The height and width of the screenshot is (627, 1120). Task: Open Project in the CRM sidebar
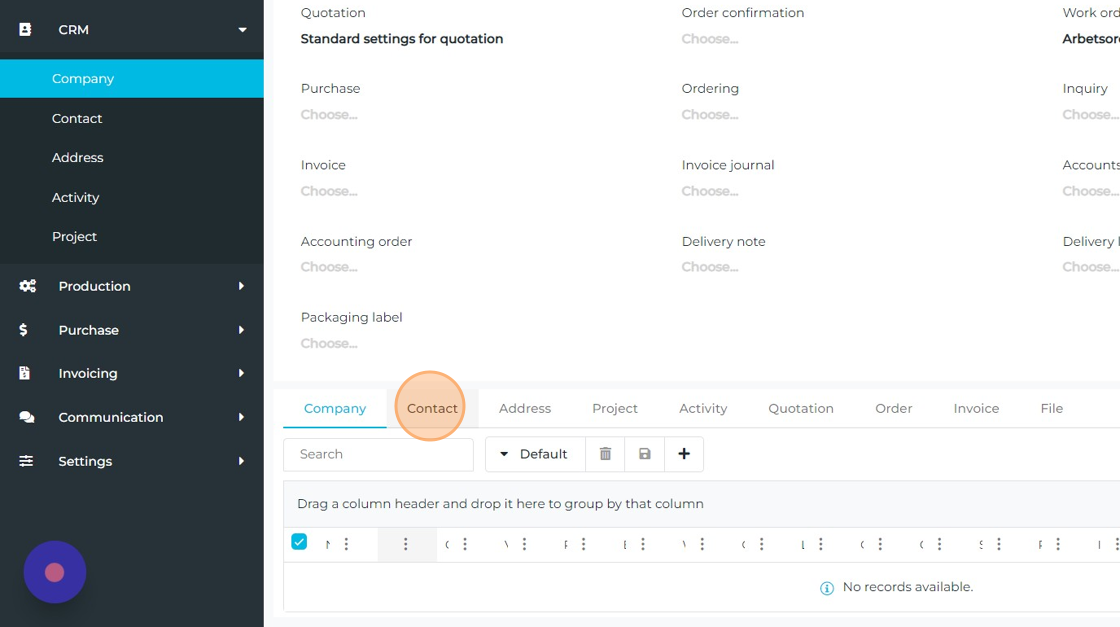point(75,237)
